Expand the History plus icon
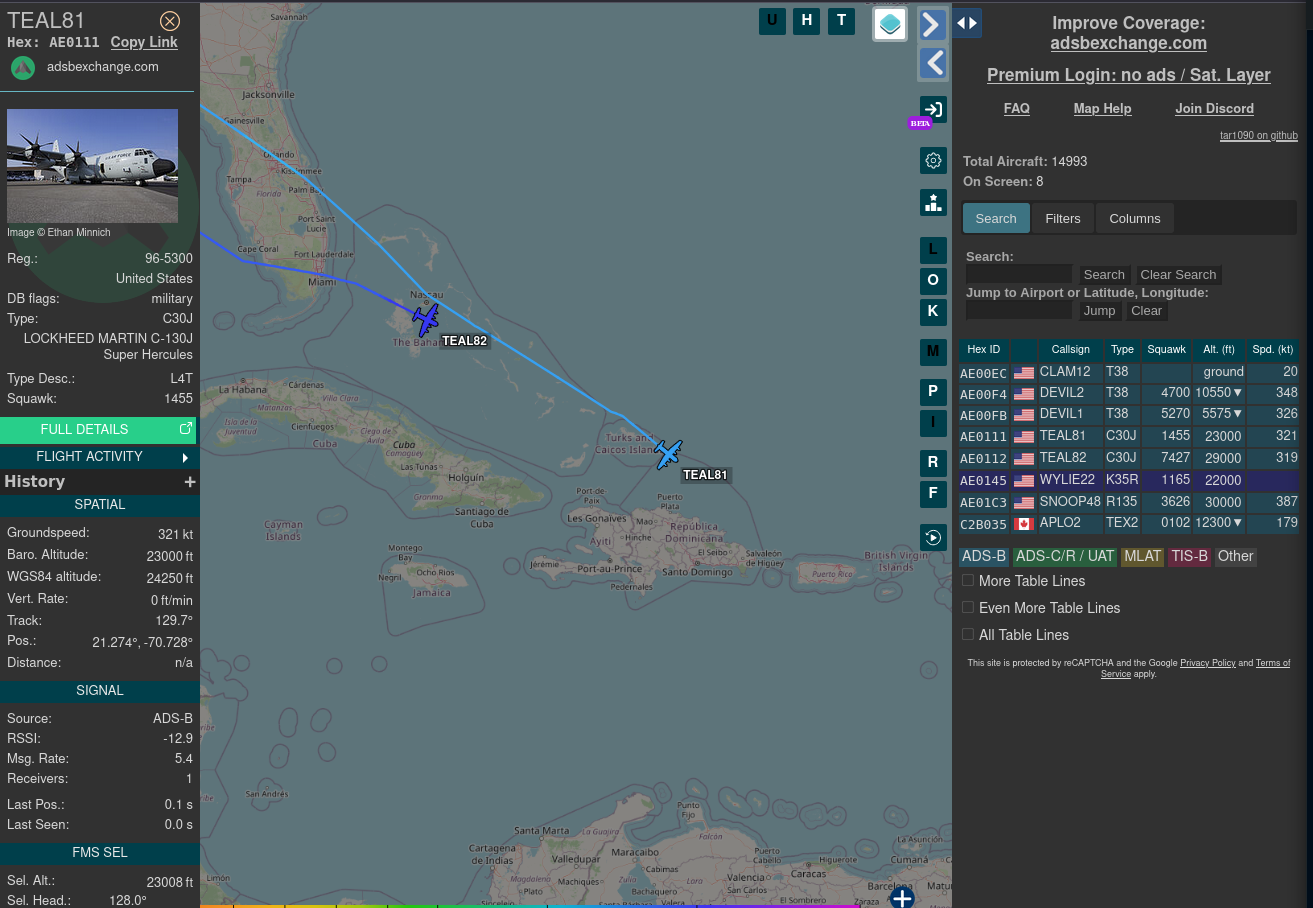Screen dimensions: 1313x908 (190, 482)
